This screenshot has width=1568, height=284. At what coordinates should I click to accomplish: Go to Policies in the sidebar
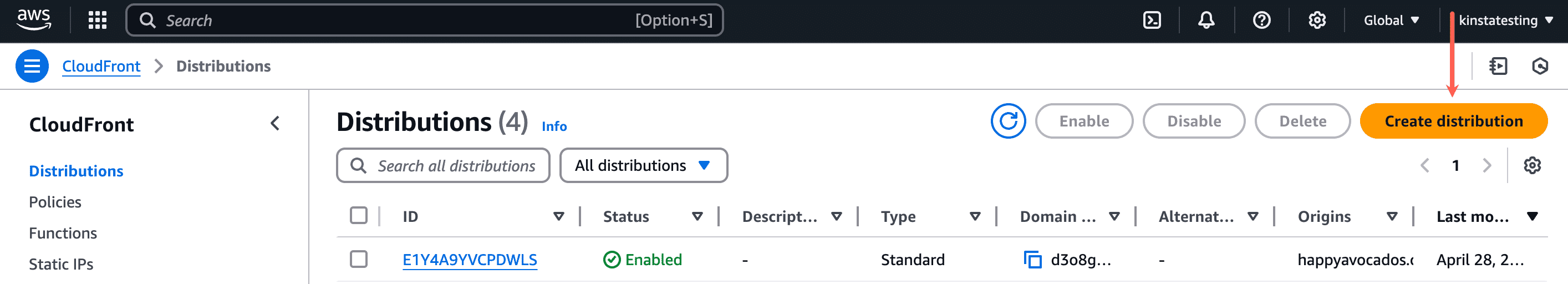[55, 202]
